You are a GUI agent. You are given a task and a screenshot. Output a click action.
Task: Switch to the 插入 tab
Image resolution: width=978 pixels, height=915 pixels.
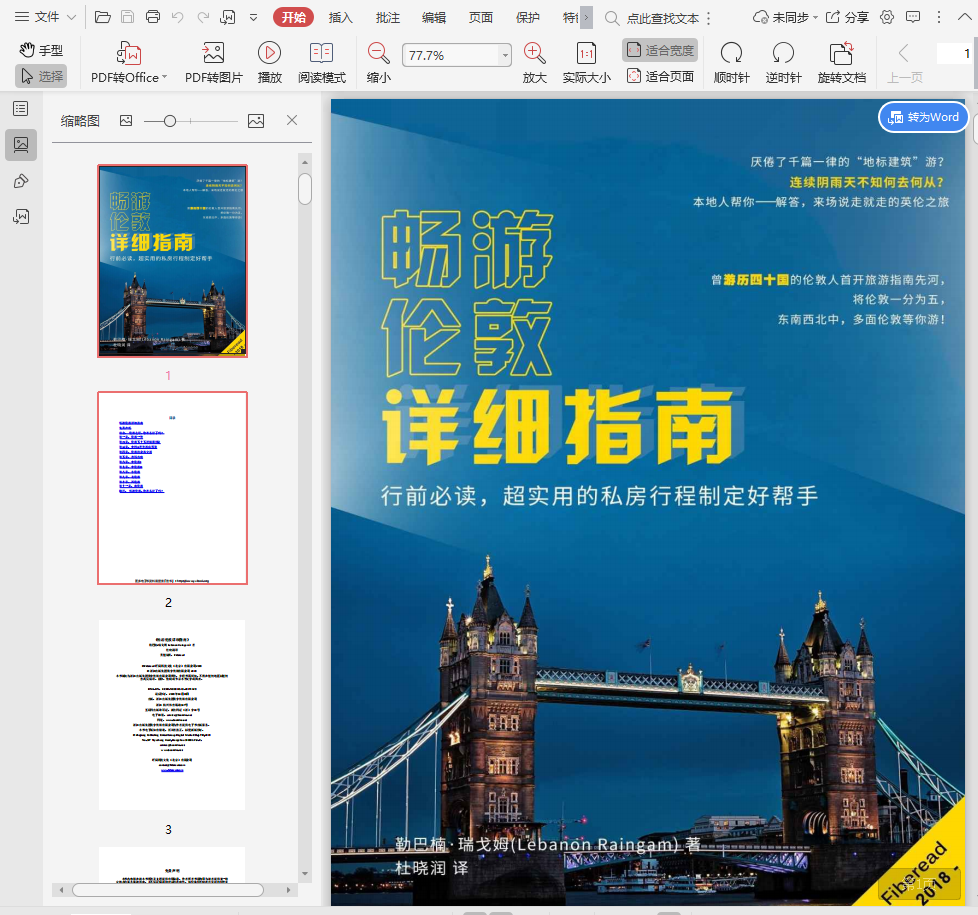(341, 17)
